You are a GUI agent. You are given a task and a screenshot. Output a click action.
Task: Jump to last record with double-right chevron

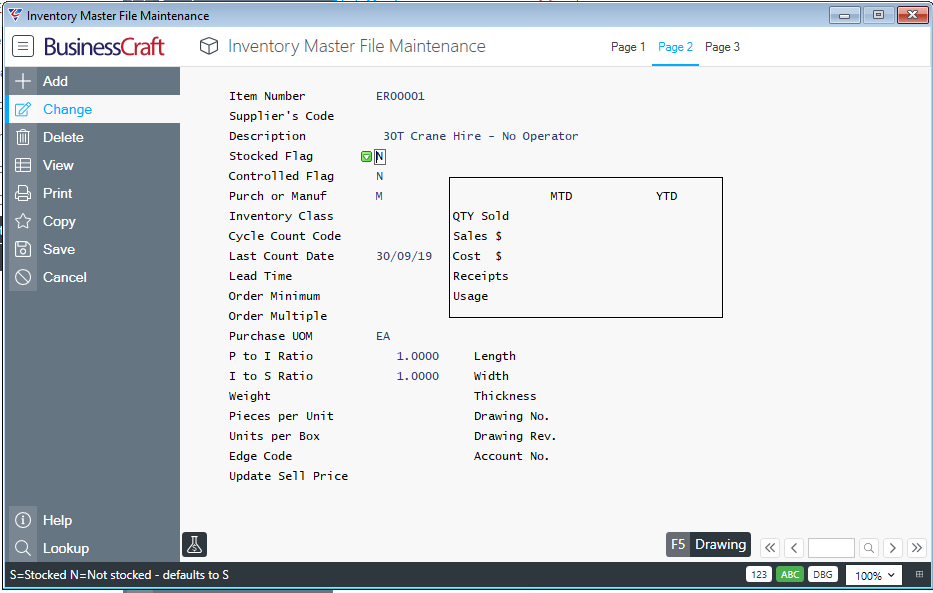coord(916,548)
